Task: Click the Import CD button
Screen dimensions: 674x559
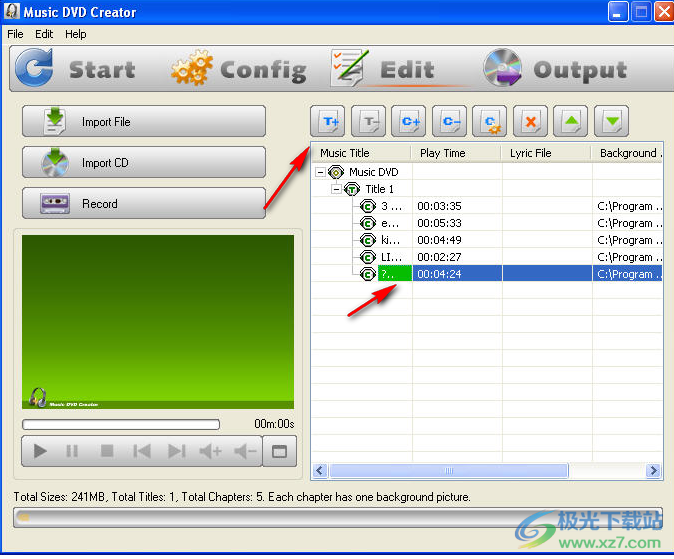Action: (x=144, y=163)
